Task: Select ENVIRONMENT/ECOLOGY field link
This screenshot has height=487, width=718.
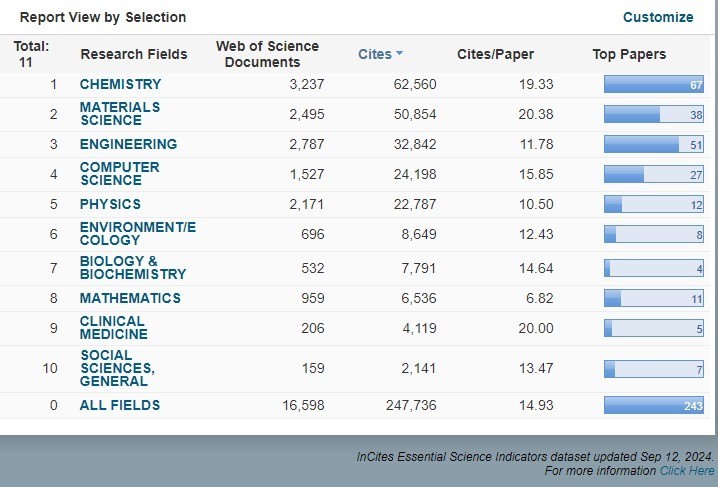Action: tap(138, 233)
